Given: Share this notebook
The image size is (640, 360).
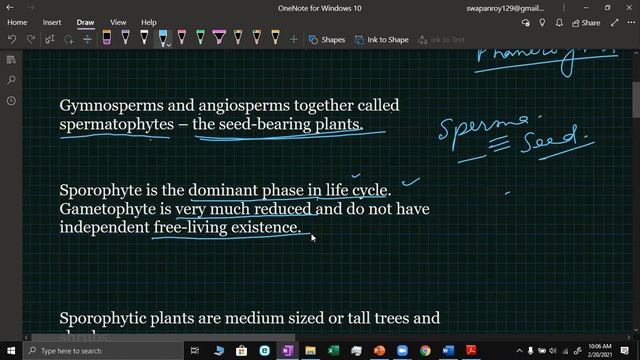Looking at the screenshot, I should click(586, 23).
